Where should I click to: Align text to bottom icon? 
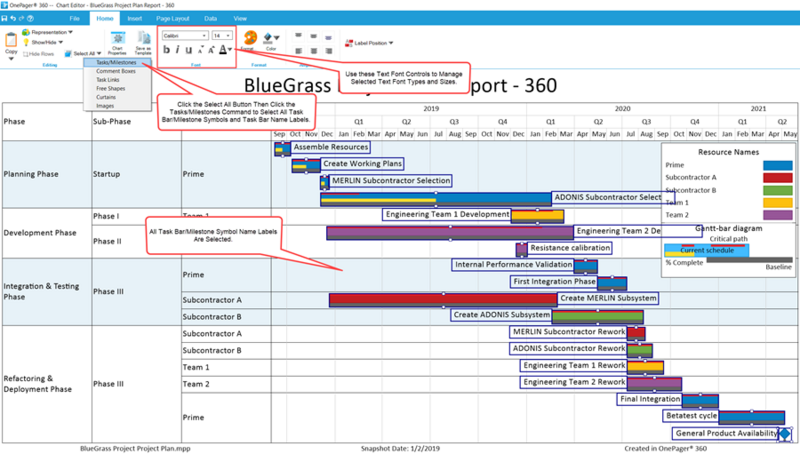coord(328,37)
